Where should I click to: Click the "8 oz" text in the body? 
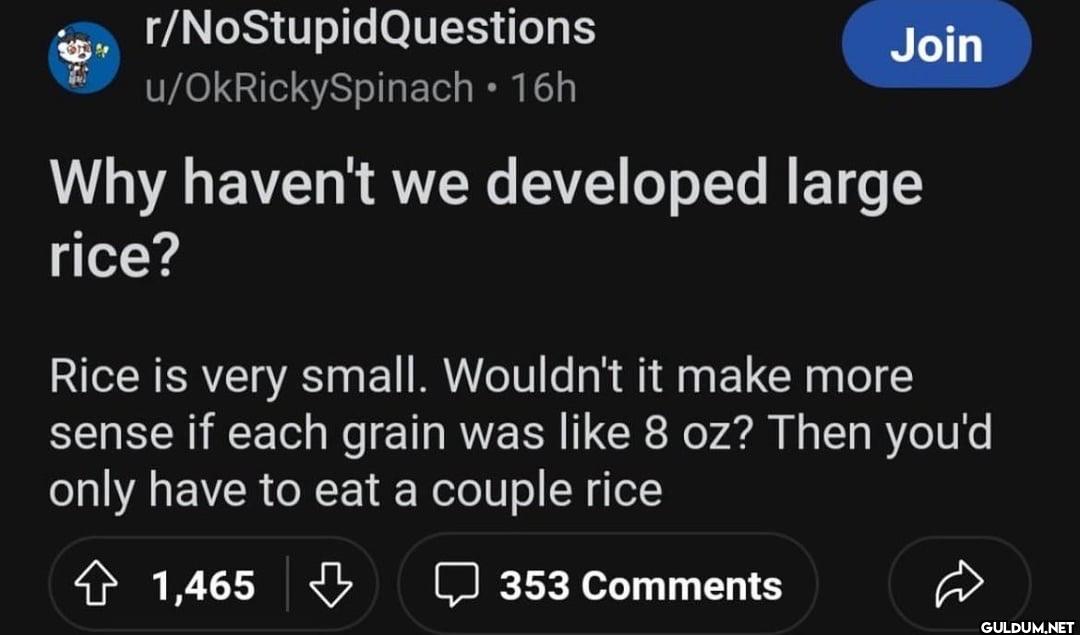click(693, 434)
